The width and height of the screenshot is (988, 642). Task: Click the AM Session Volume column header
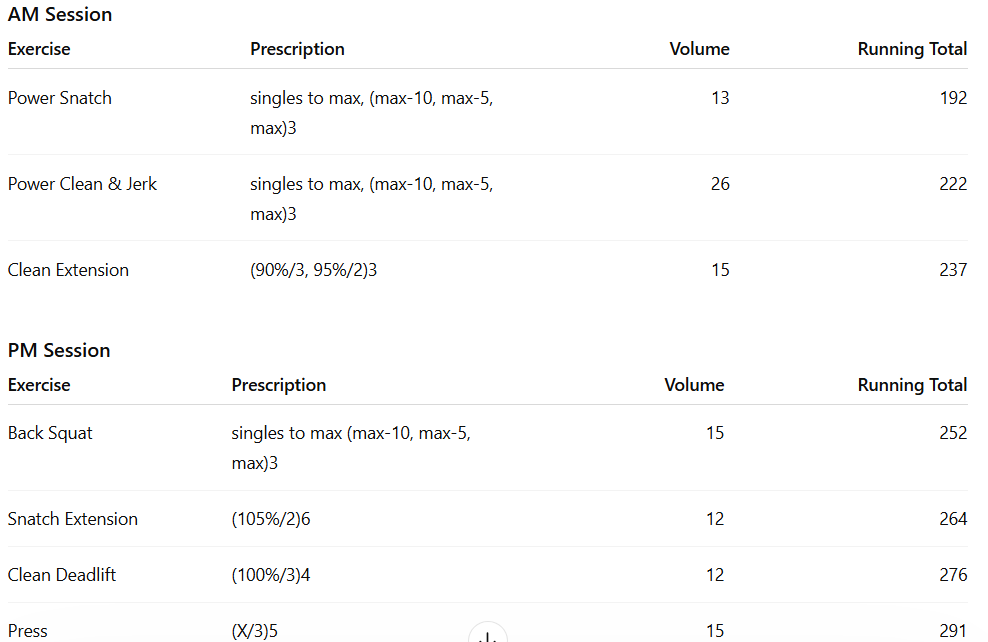tap(699, 49)
